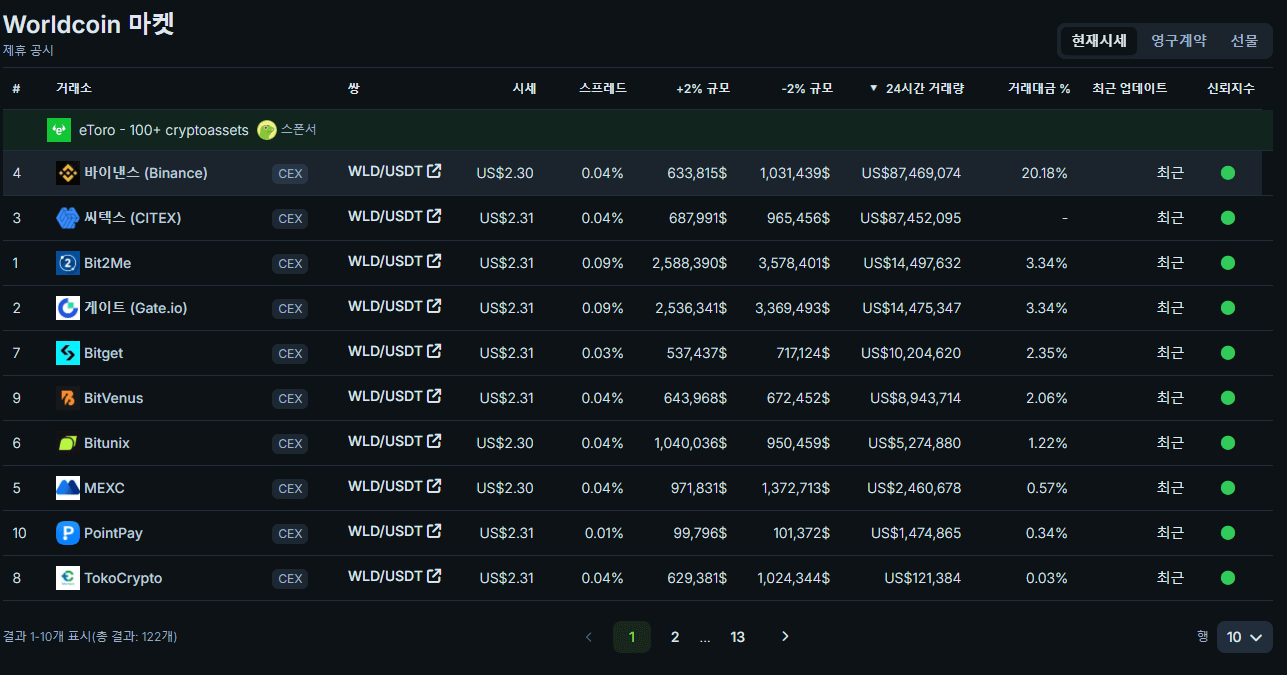Open external link icon in CITEX row
The width and height of the screenshot is (1287, 675).
tap(434, 216)
